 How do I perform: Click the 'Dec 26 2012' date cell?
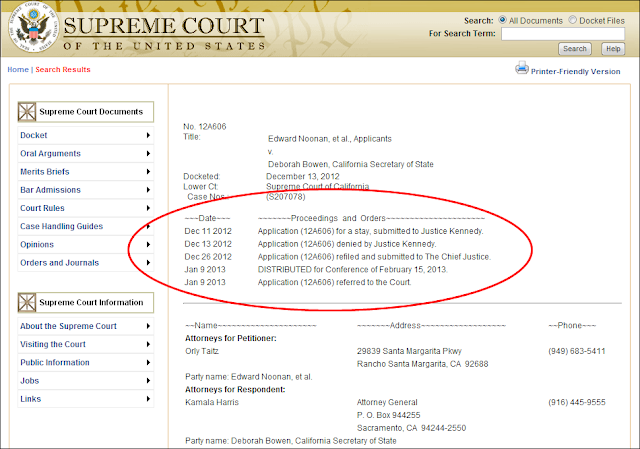pyautogui.click(x=208, y=257)
